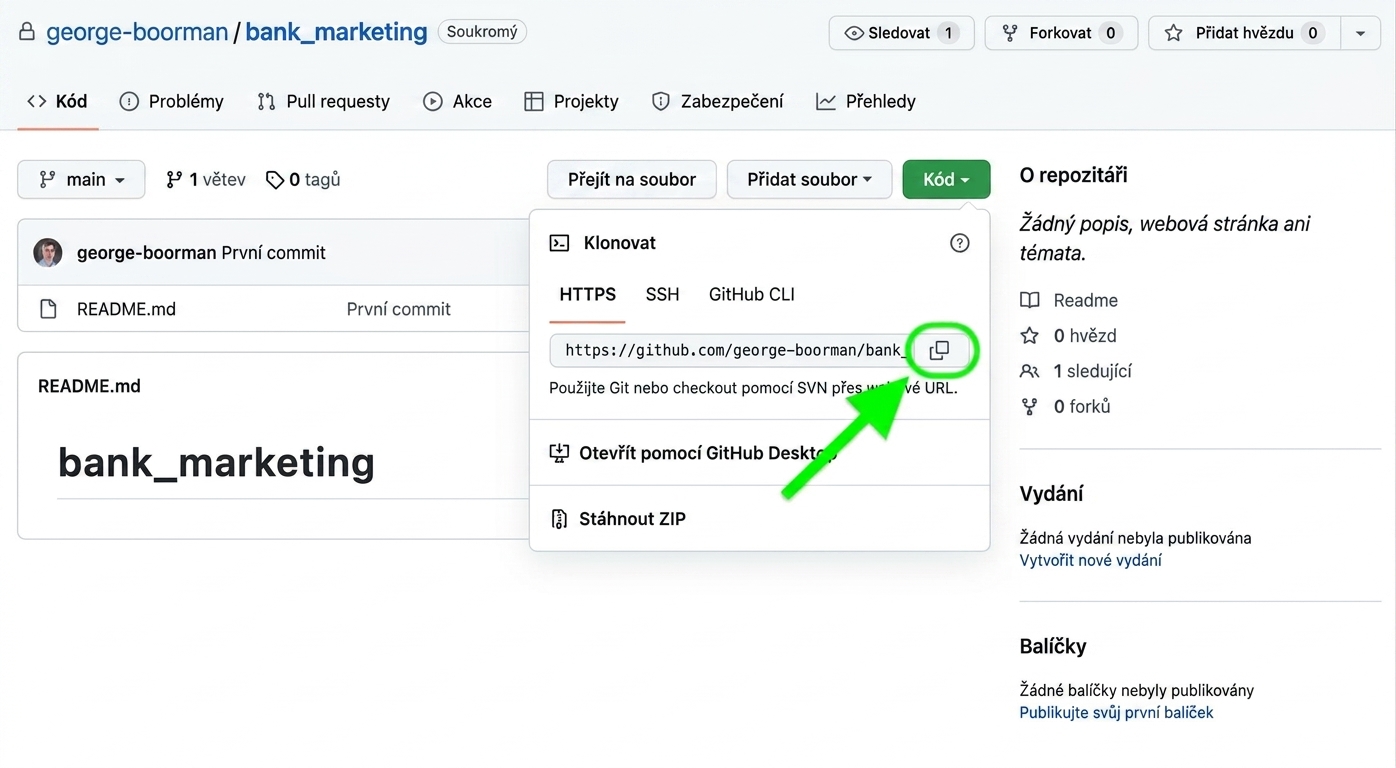Click george-boorman in the commit row
Image resolution: width=1396 pixels, height=768 pixels.
coord(146,253)
